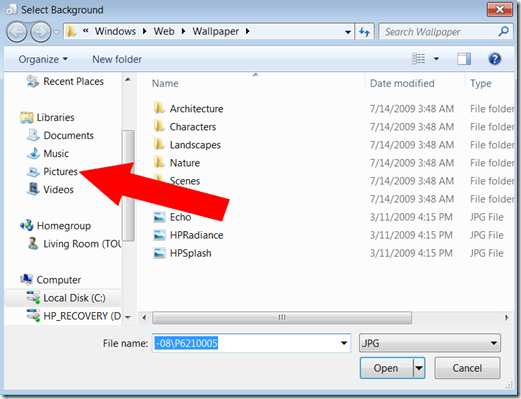Open the File name history dropdown

344,343
